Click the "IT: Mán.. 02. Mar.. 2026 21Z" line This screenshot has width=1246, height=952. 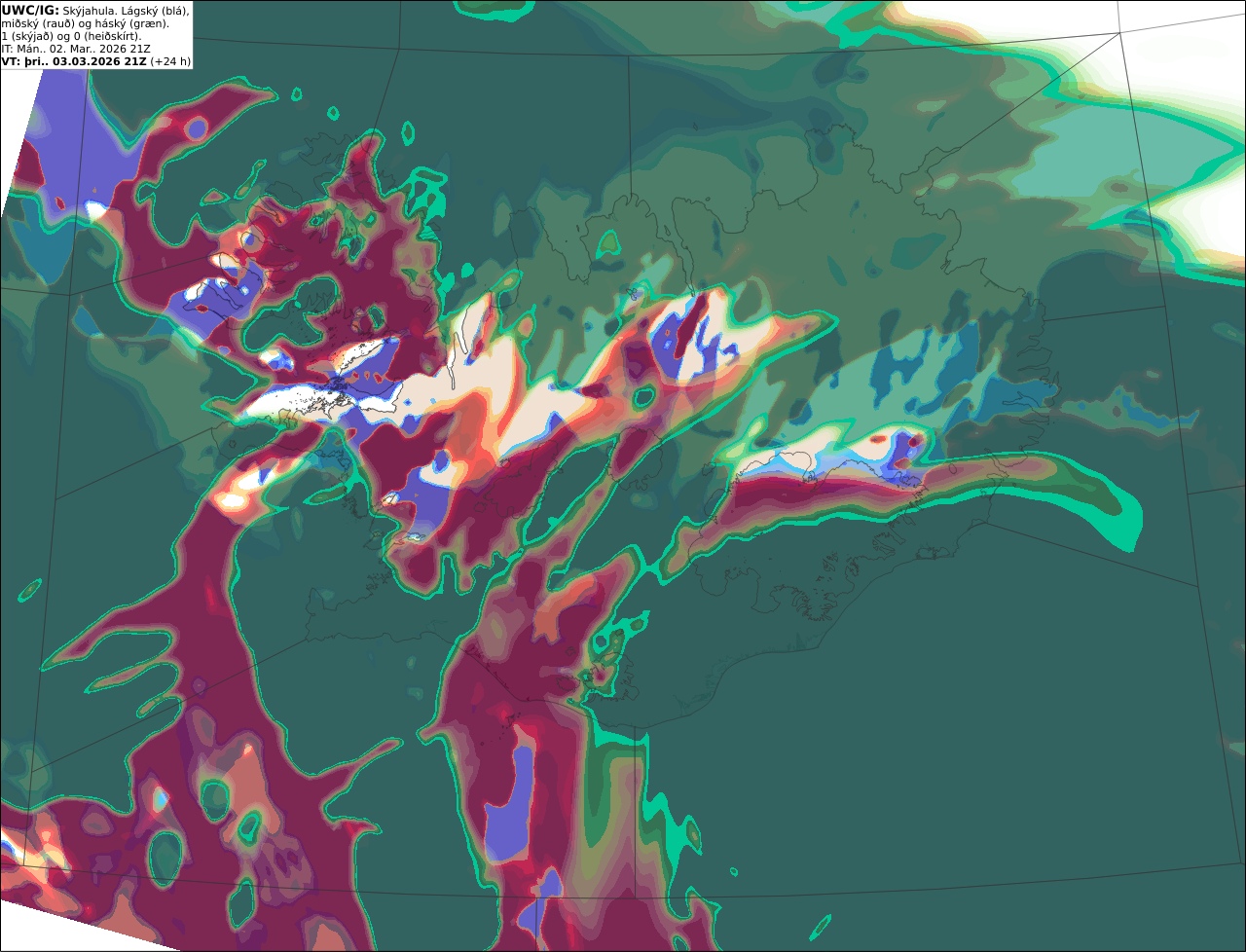(x=76, y=49)
